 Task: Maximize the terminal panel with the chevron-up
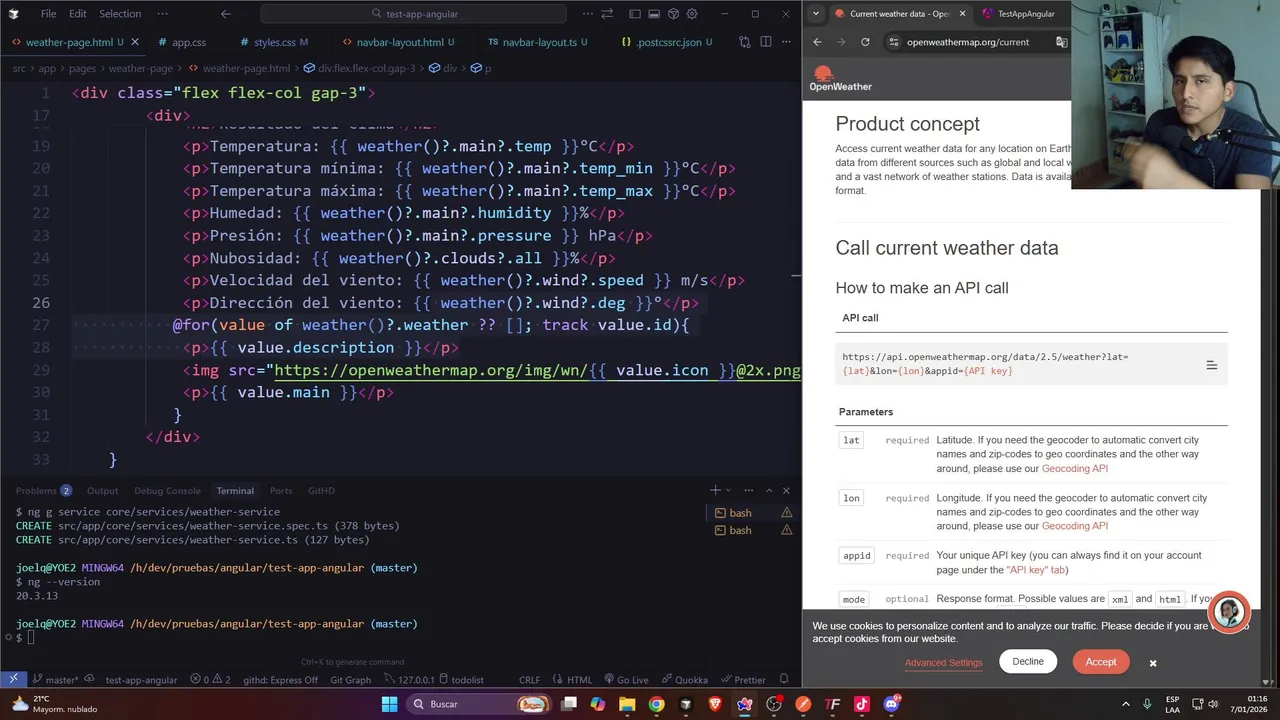[769, 490]
